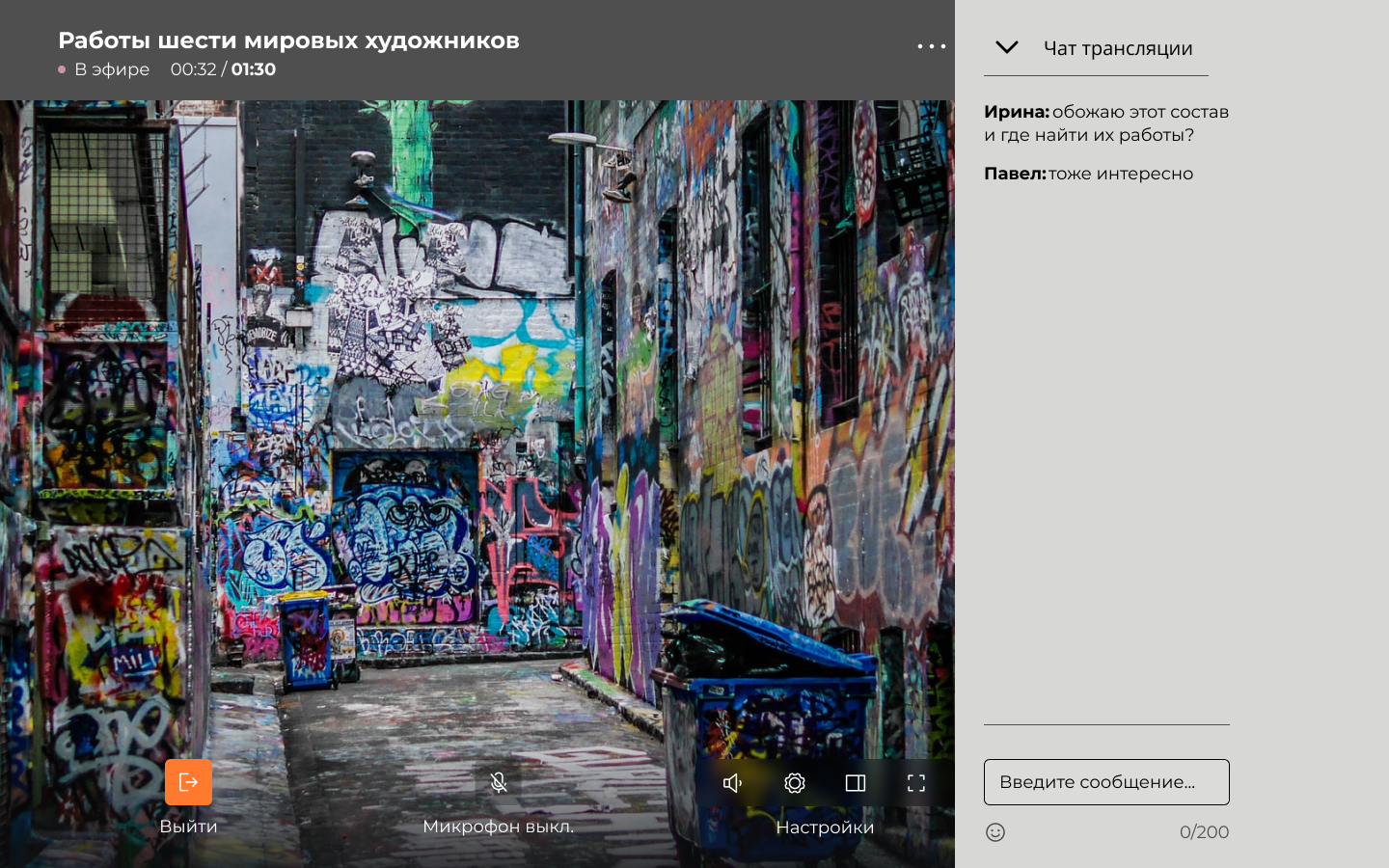The height and width of the screenshot is (868, 1389).
Task: Click the elapsed time '00:32'
Action: click(193, 69)
